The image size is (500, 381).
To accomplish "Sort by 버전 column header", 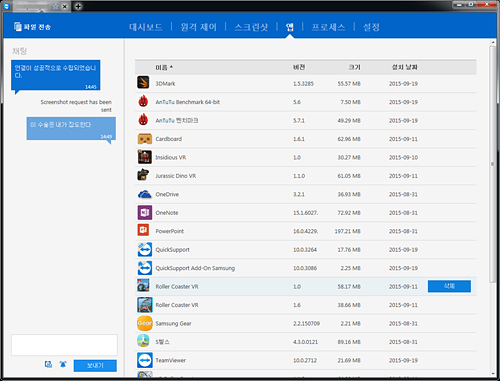I will 299,67.
